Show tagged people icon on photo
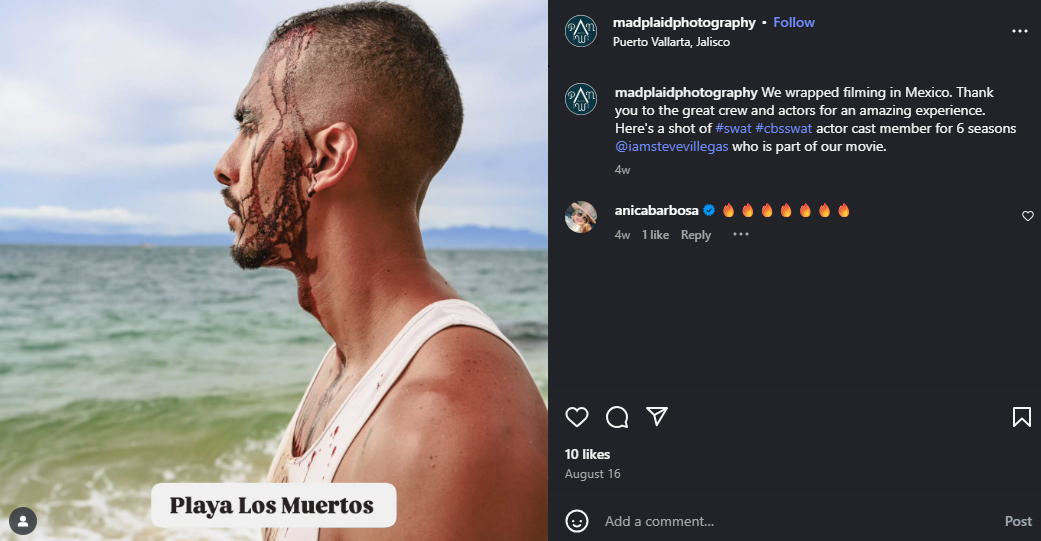Screen dimensions: 1041x541 coord(23,521)
